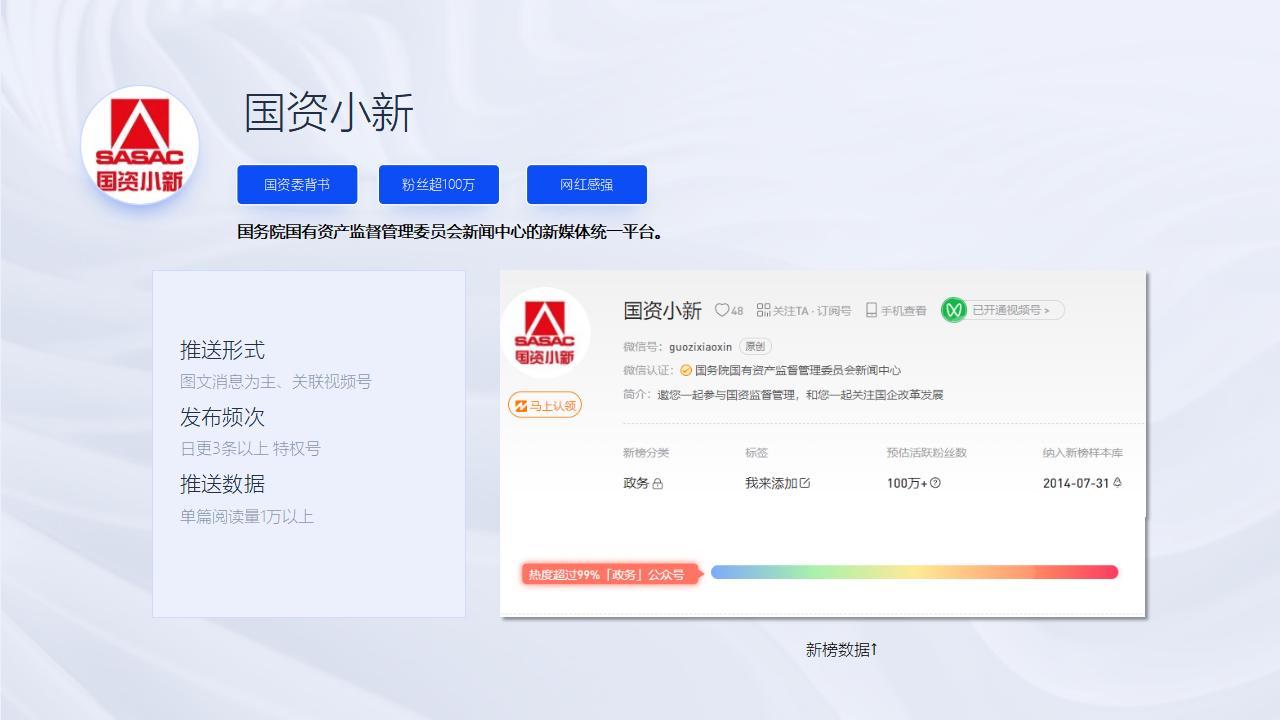This screenshot has height=720, width=1280.
Task: Click the edit icon next to 我来添加
Action: pyautogui.click(x=805, y=483)
